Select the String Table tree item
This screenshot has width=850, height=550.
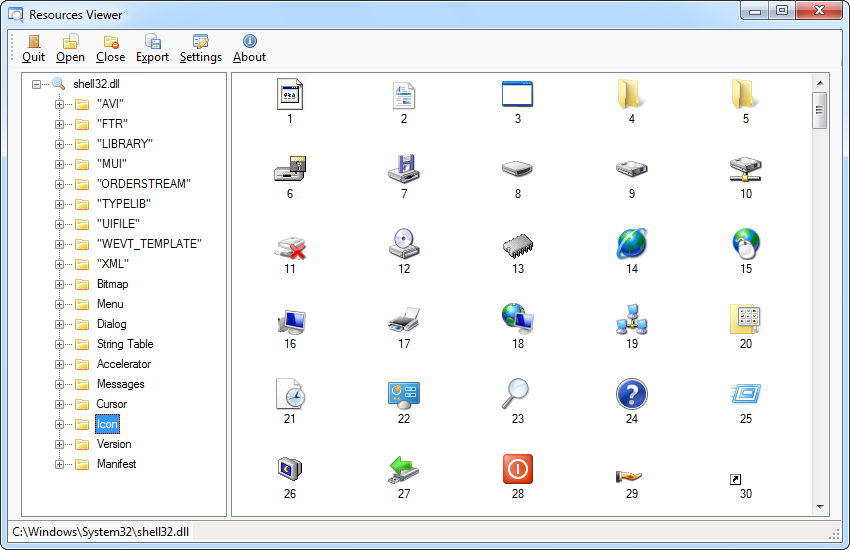point(125,344)
